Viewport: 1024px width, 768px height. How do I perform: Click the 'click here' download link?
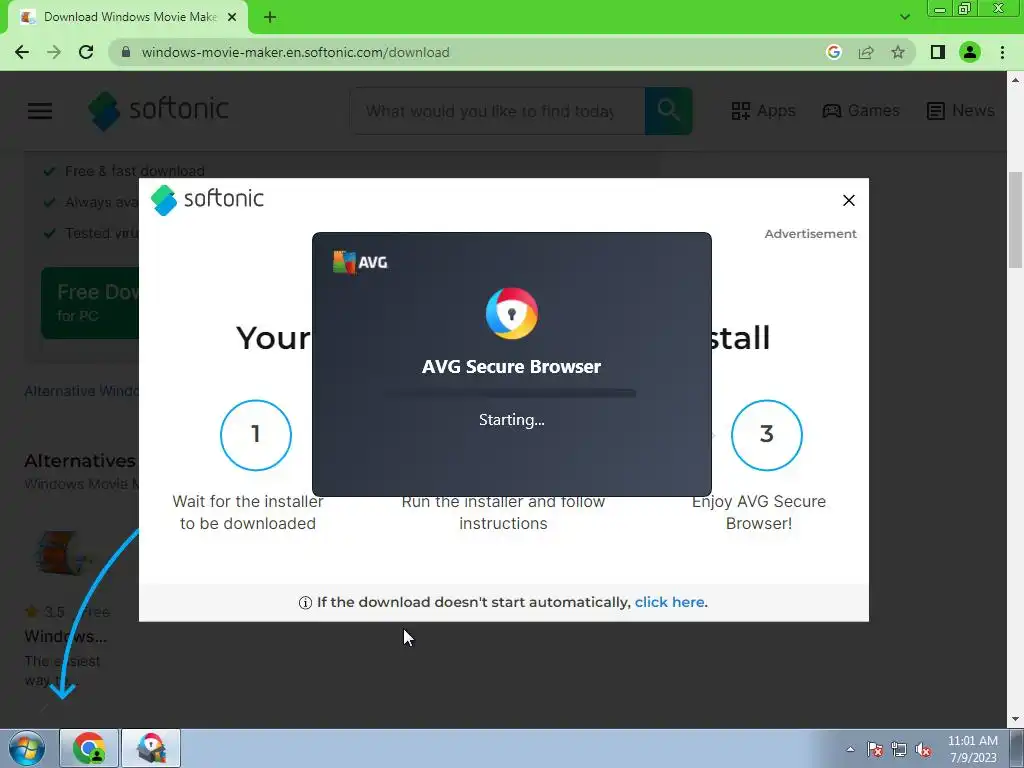click(669, 602)
